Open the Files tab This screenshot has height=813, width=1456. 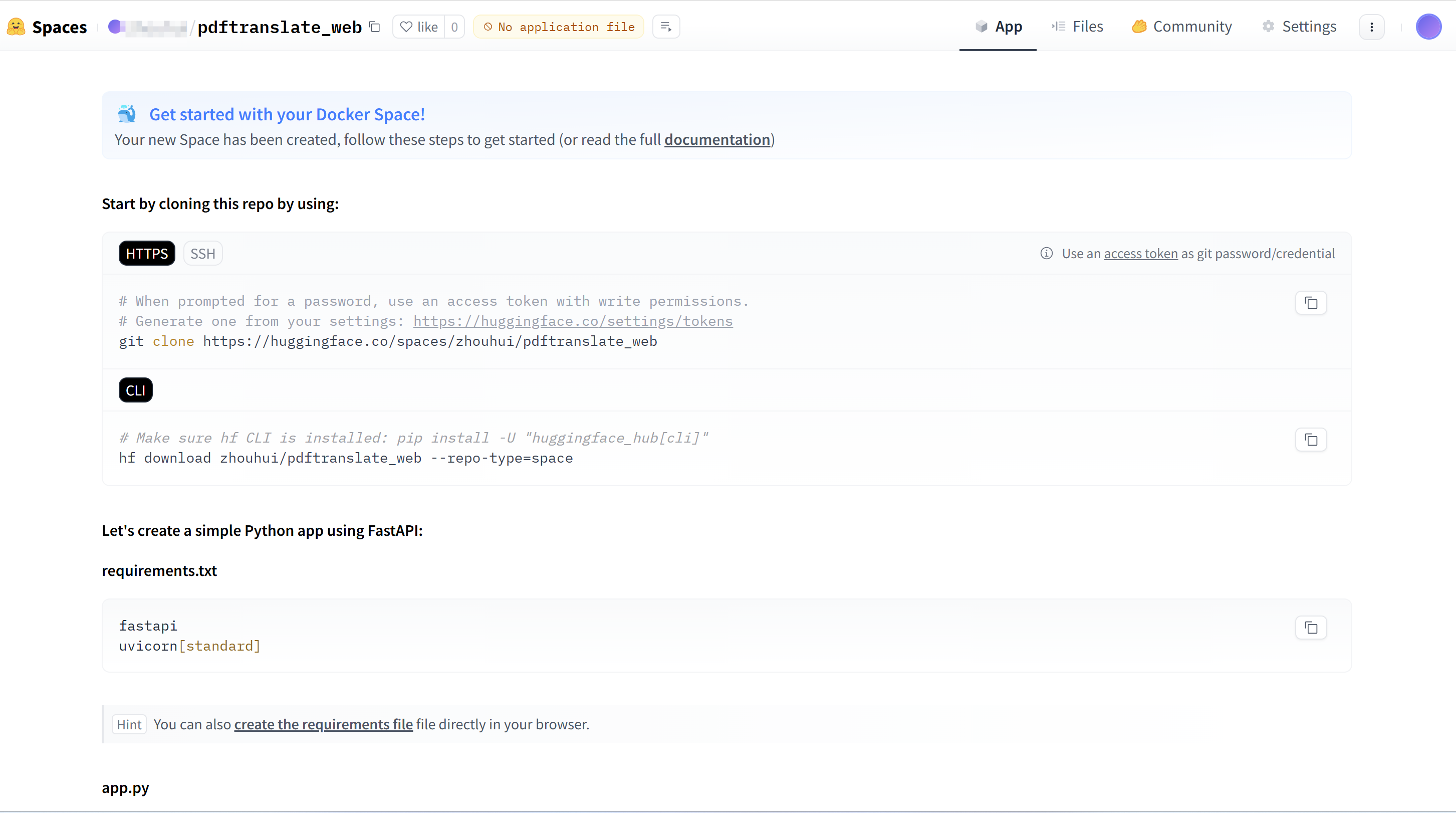click(x=1077, y=27)
